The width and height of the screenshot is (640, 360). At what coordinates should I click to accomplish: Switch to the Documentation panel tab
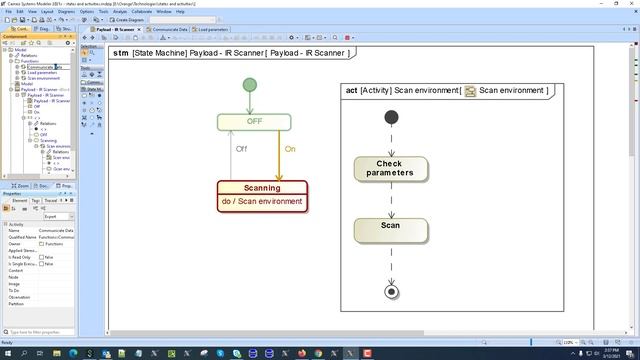click(x=41, y=186)
